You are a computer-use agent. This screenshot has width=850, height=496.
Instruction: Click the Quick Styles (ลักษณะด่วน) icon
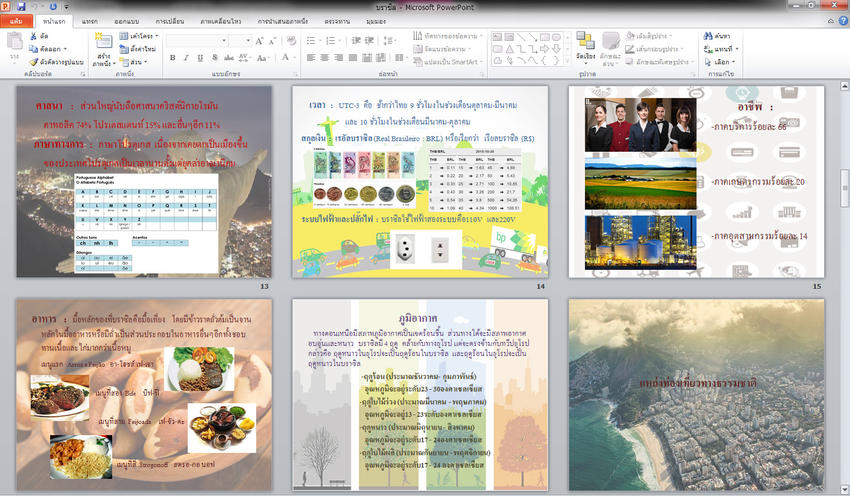610,41
